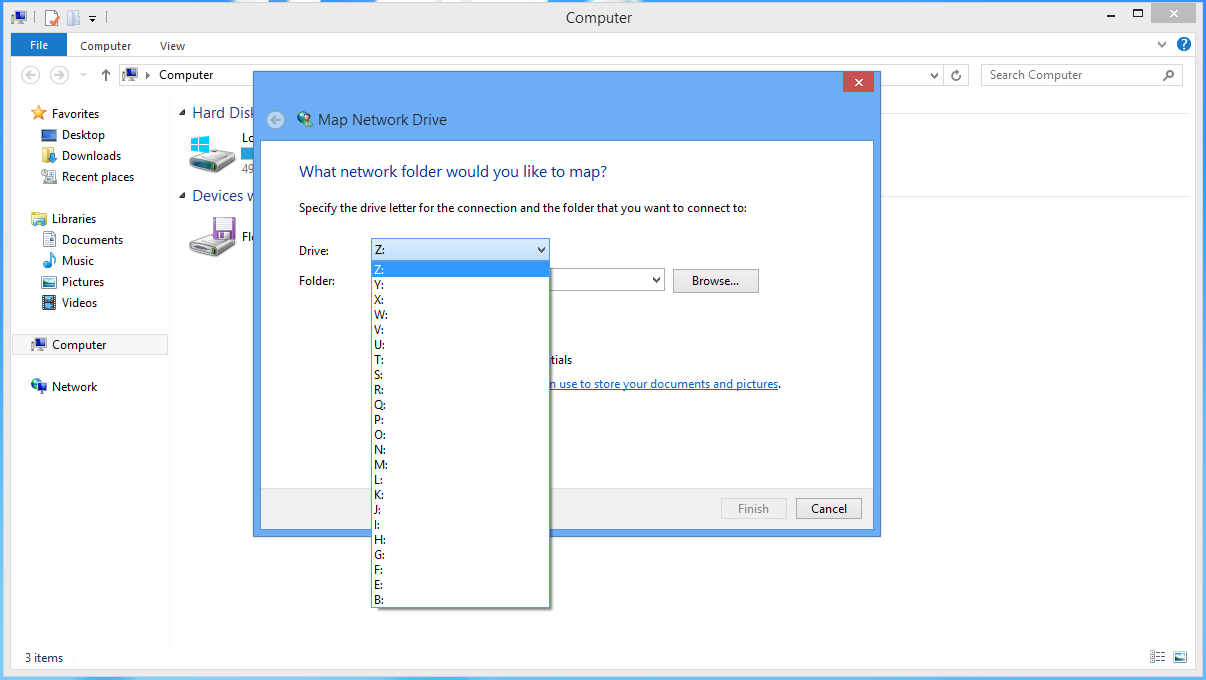Cancel the Map Network Drive dialog
The image size is (1206, 680).
[x=828, y=508]
